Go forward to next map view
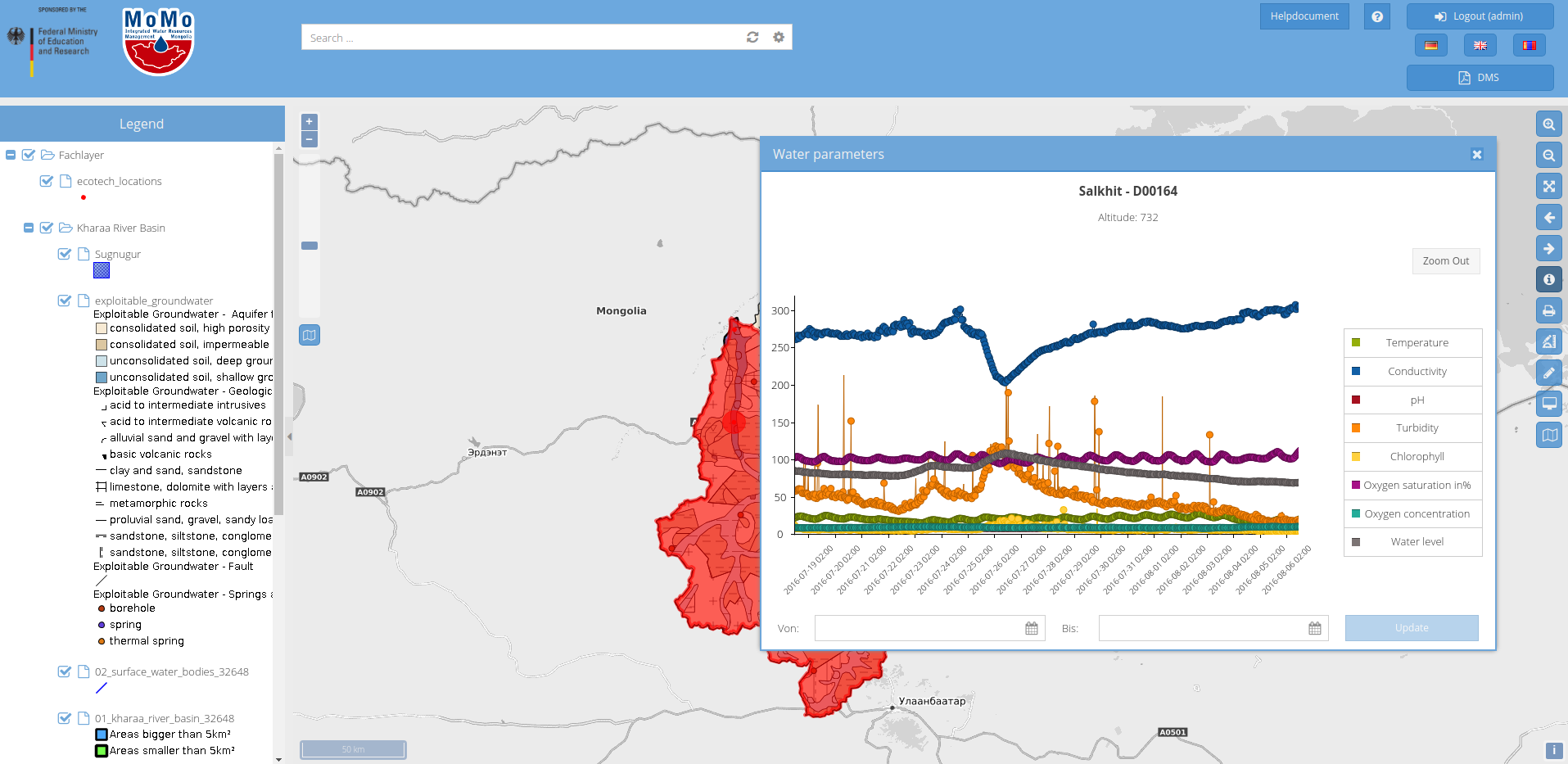Viewport: 1568px width, 764px height. [x=1548, y=248]
